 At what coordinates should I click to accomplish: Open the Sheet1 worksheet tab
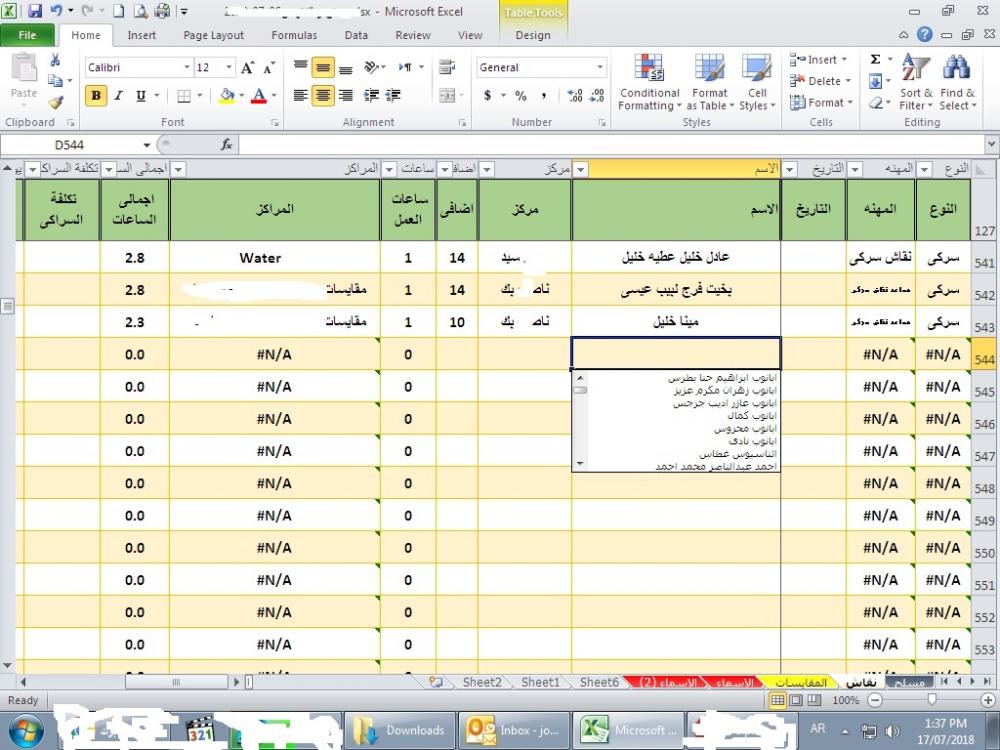540,682
